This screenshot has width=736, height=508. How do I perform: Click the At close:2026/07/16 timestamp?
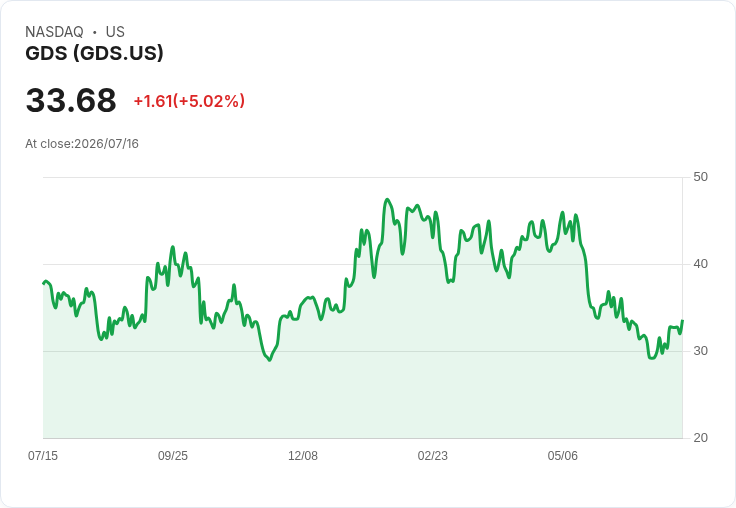point(82,144)
